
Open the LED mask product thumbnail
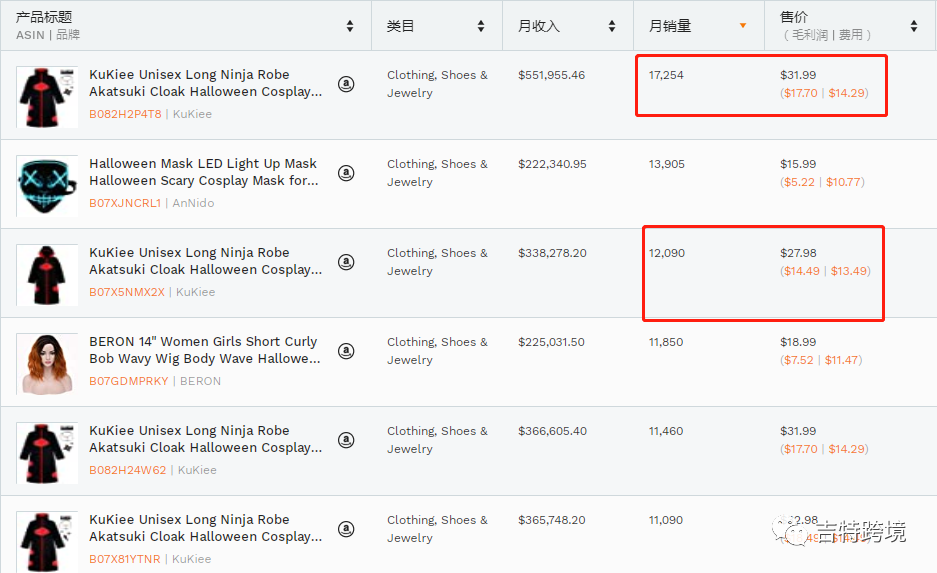pyautogui.click(x=47, y=185)
